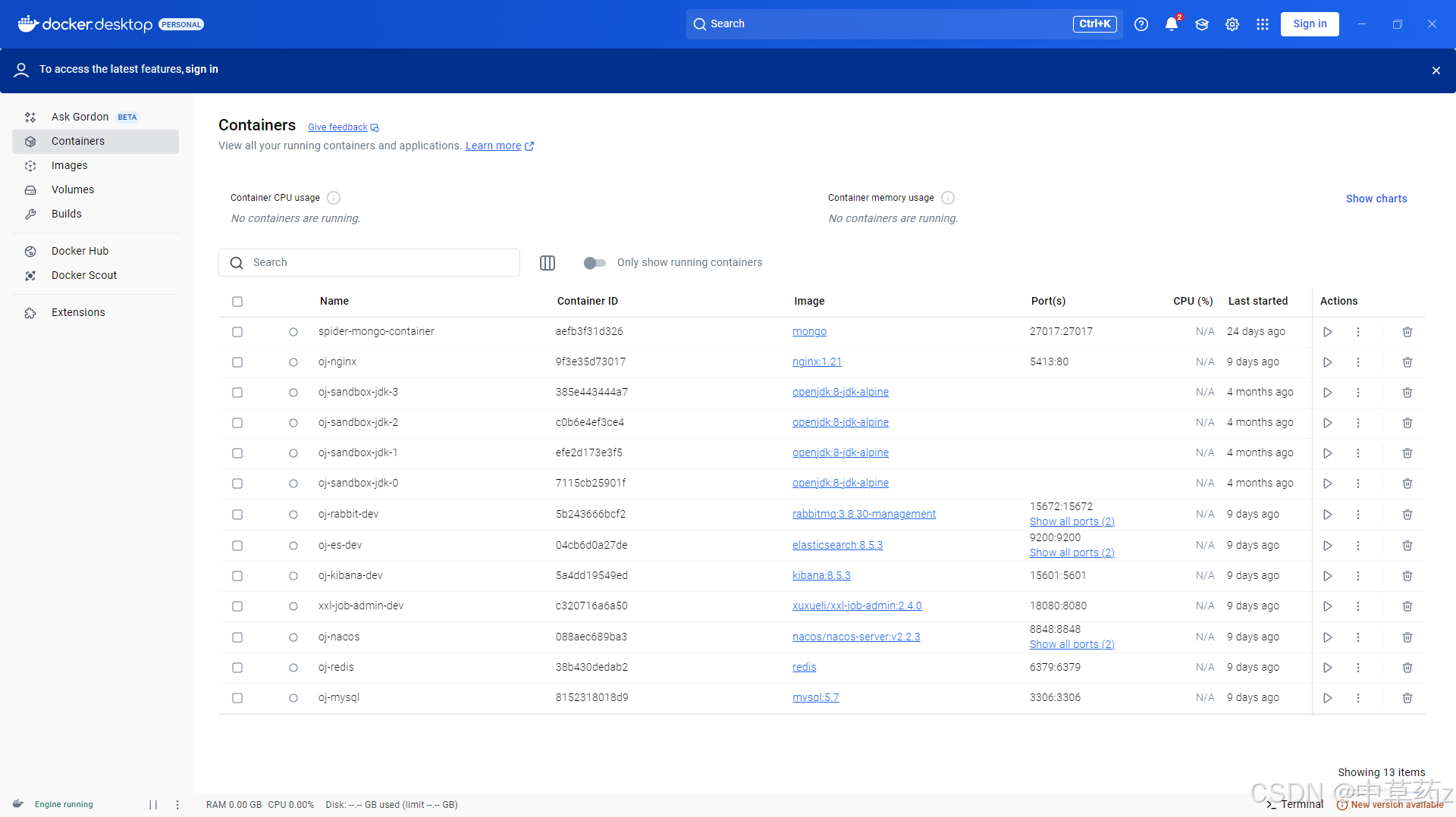Select the oj-sandbox-jdk-2 checkbox
Screen dimensions: 1456x817
[237, 423]
